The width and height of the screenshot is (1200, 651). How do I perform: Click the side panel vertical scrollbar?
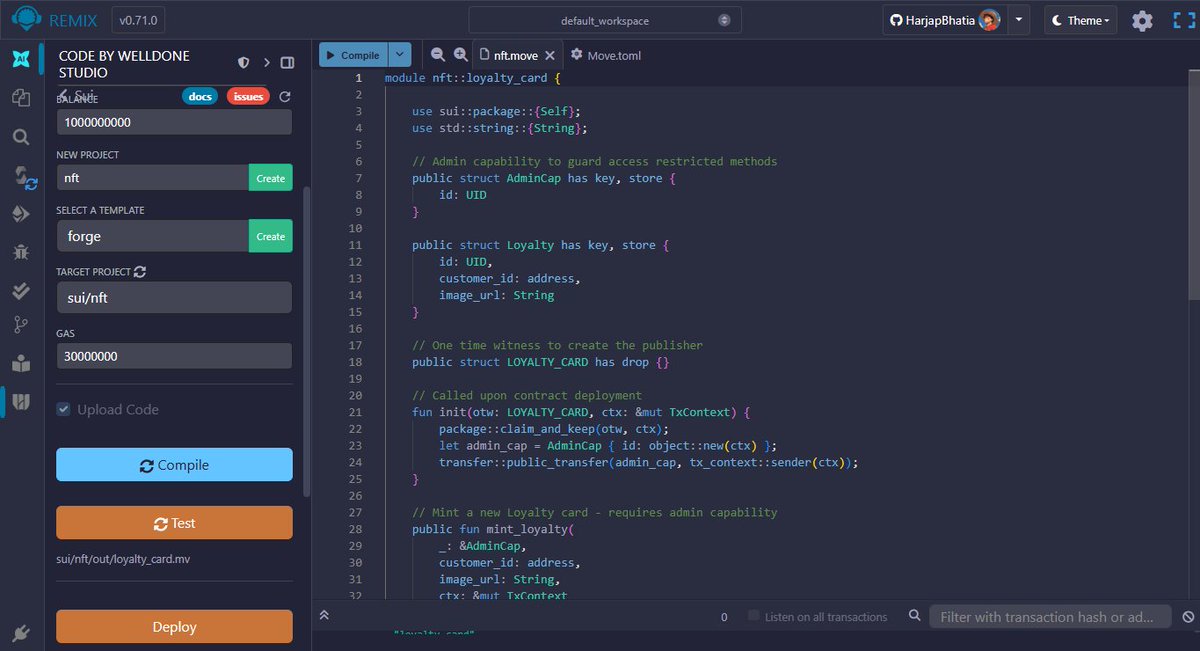307,340
